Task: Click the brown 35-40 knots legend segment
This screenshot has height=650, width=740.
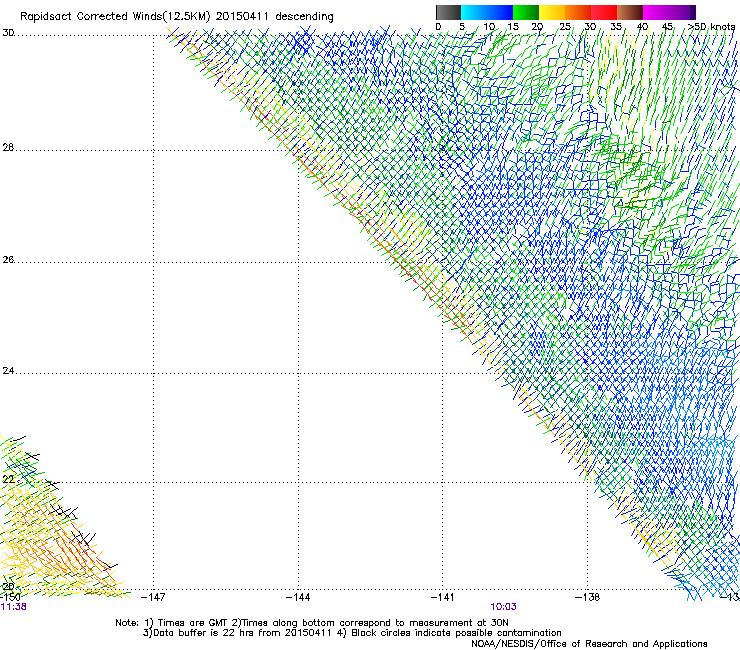Action: coord(630,12)
